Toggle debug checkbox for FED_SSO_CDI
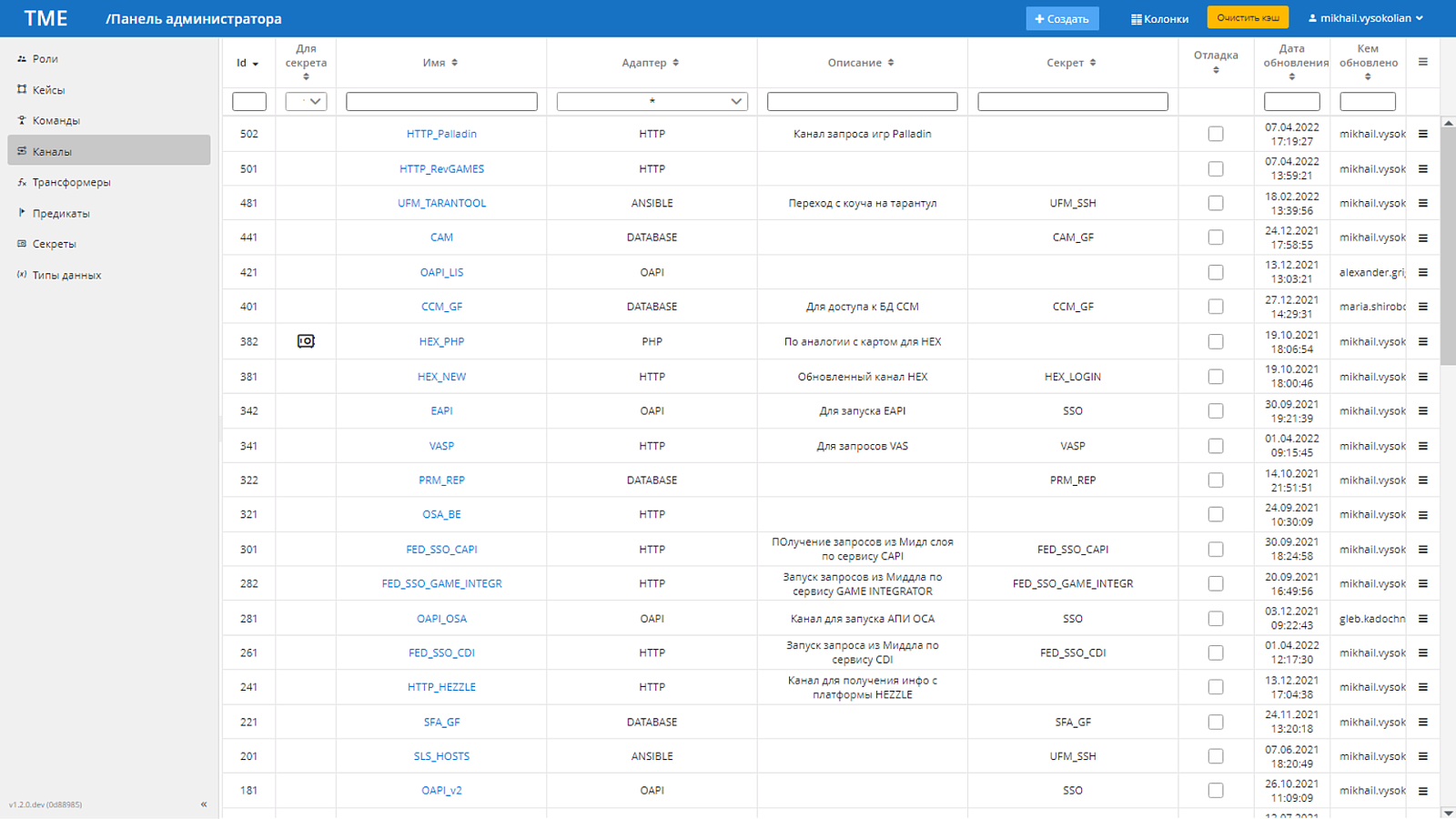Image resolution: width=1456 pixels, height=819 pixels. (1216, 652)
